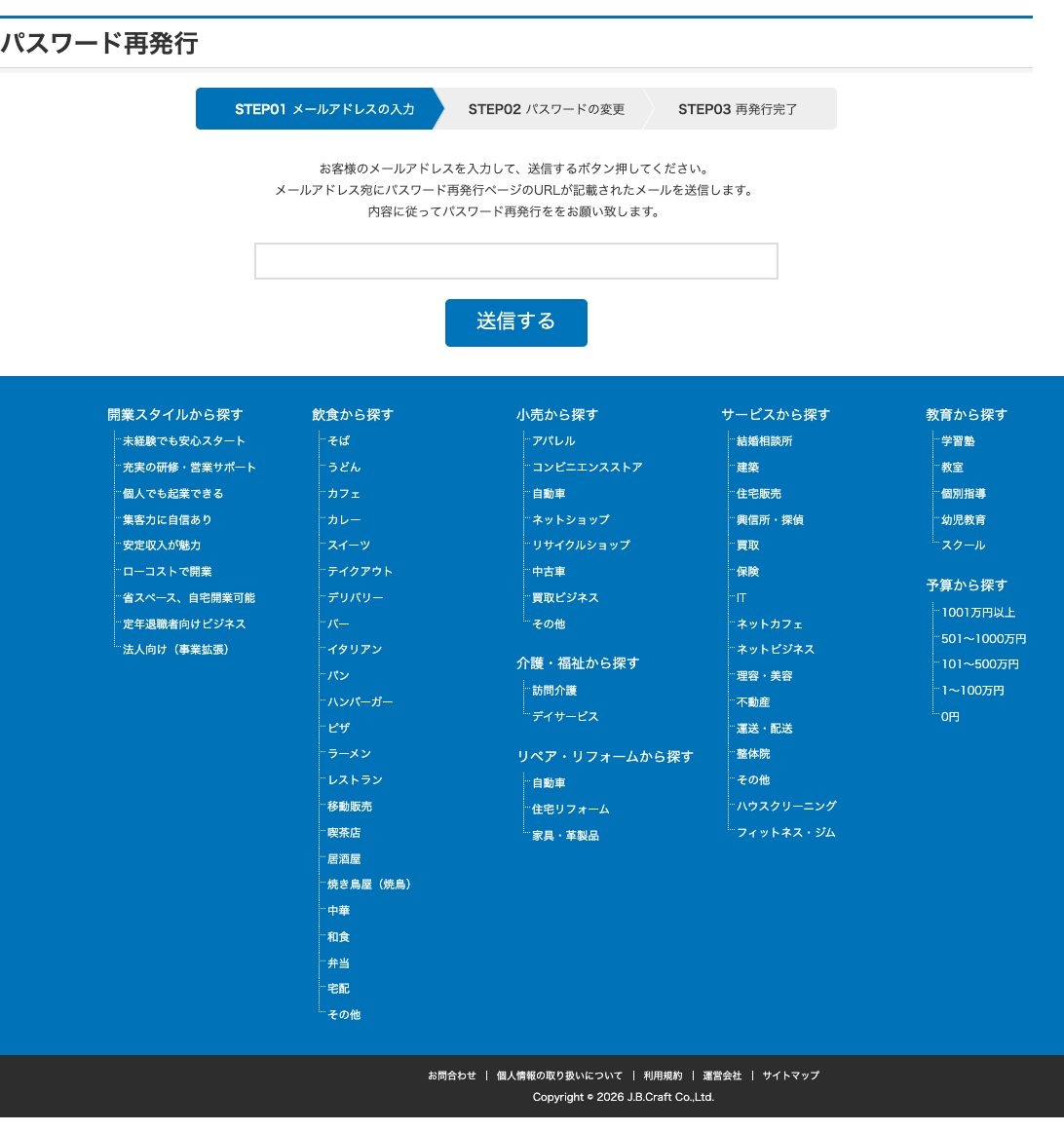Open the ラーメン category link
The width and height of the screenshot is (1064, 1132).
350,753
